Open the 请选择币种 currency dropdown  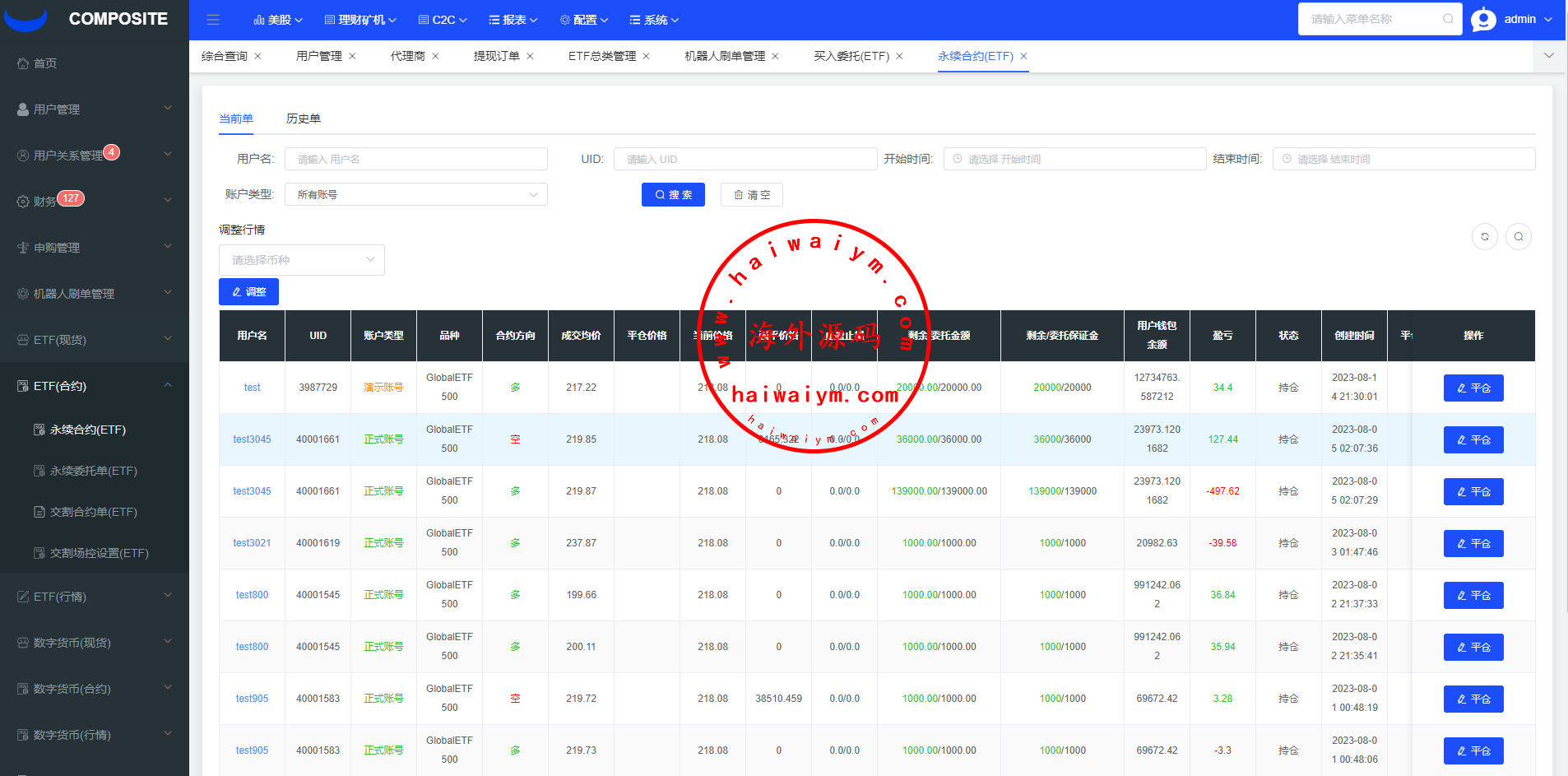pyautogui.click(x=301, y=260)
